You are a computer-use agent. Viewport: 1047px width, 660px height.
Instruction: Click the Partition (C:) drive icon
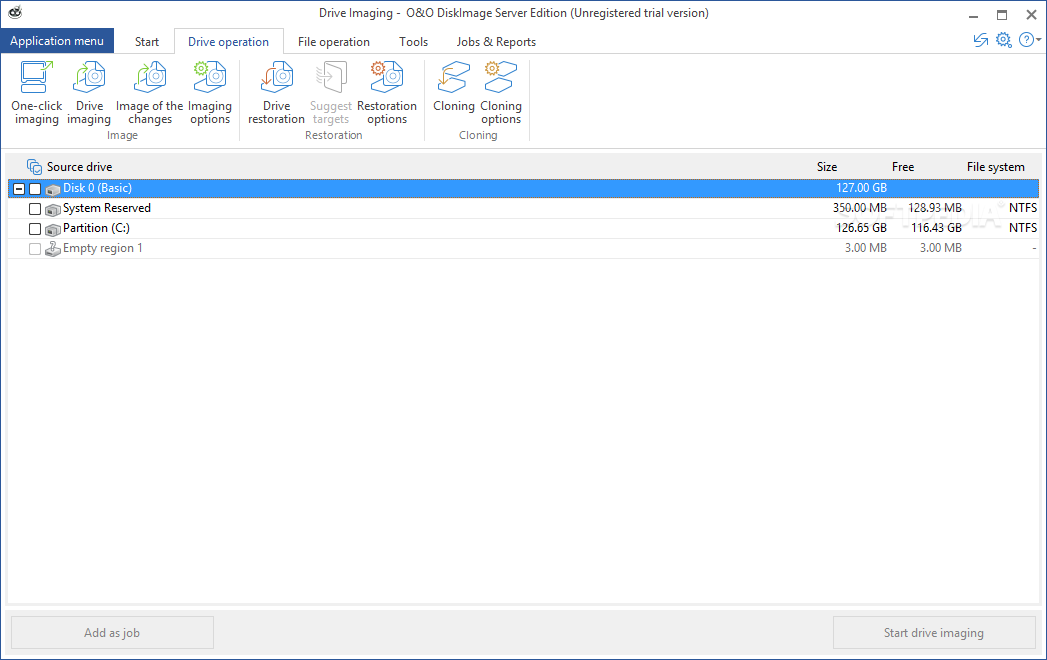click(x=53, y=229)
